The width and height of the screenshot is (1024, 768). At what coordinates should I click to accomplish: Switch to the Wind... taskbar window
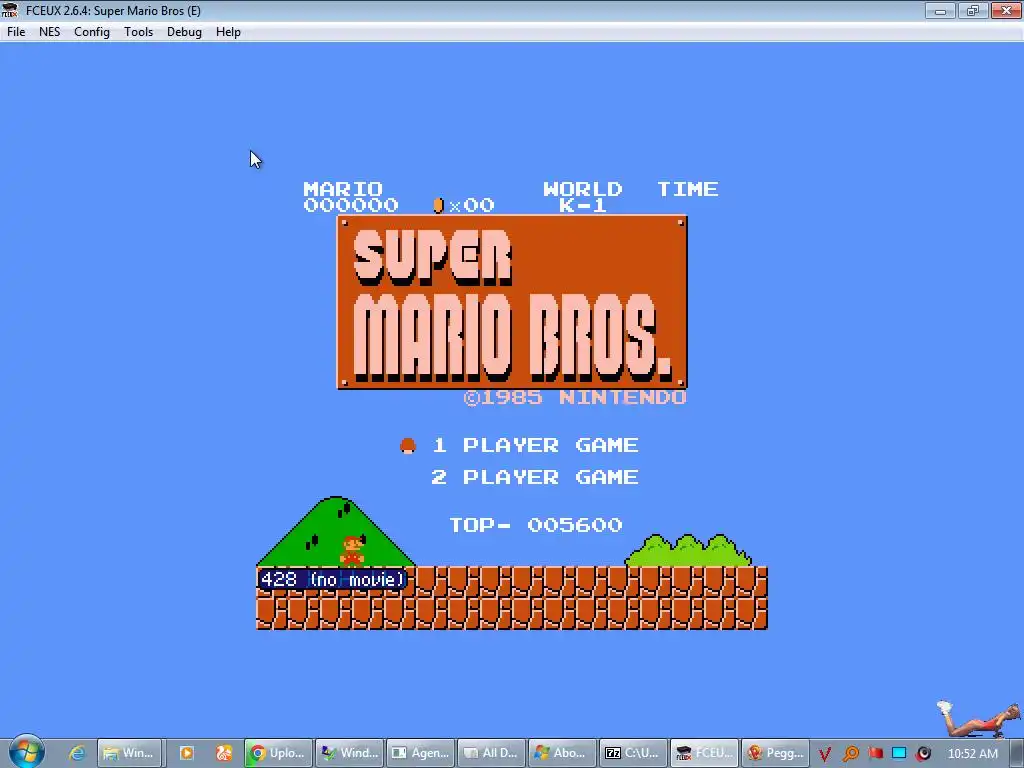[x=350, y=753]
